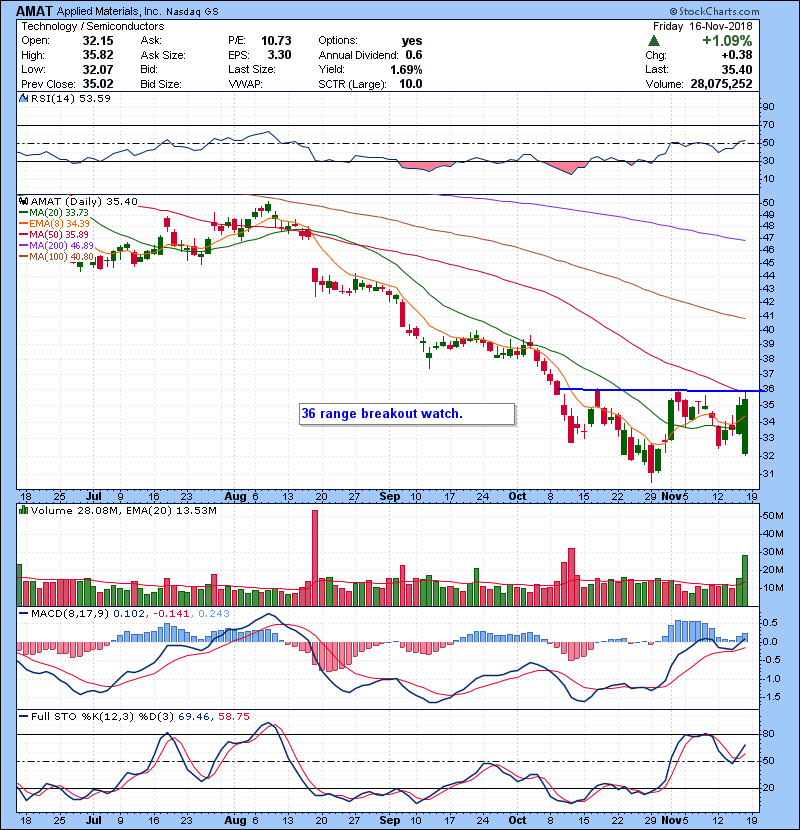
Task: Click the RSI value 53.59
Action: click(x=93, y=98)
